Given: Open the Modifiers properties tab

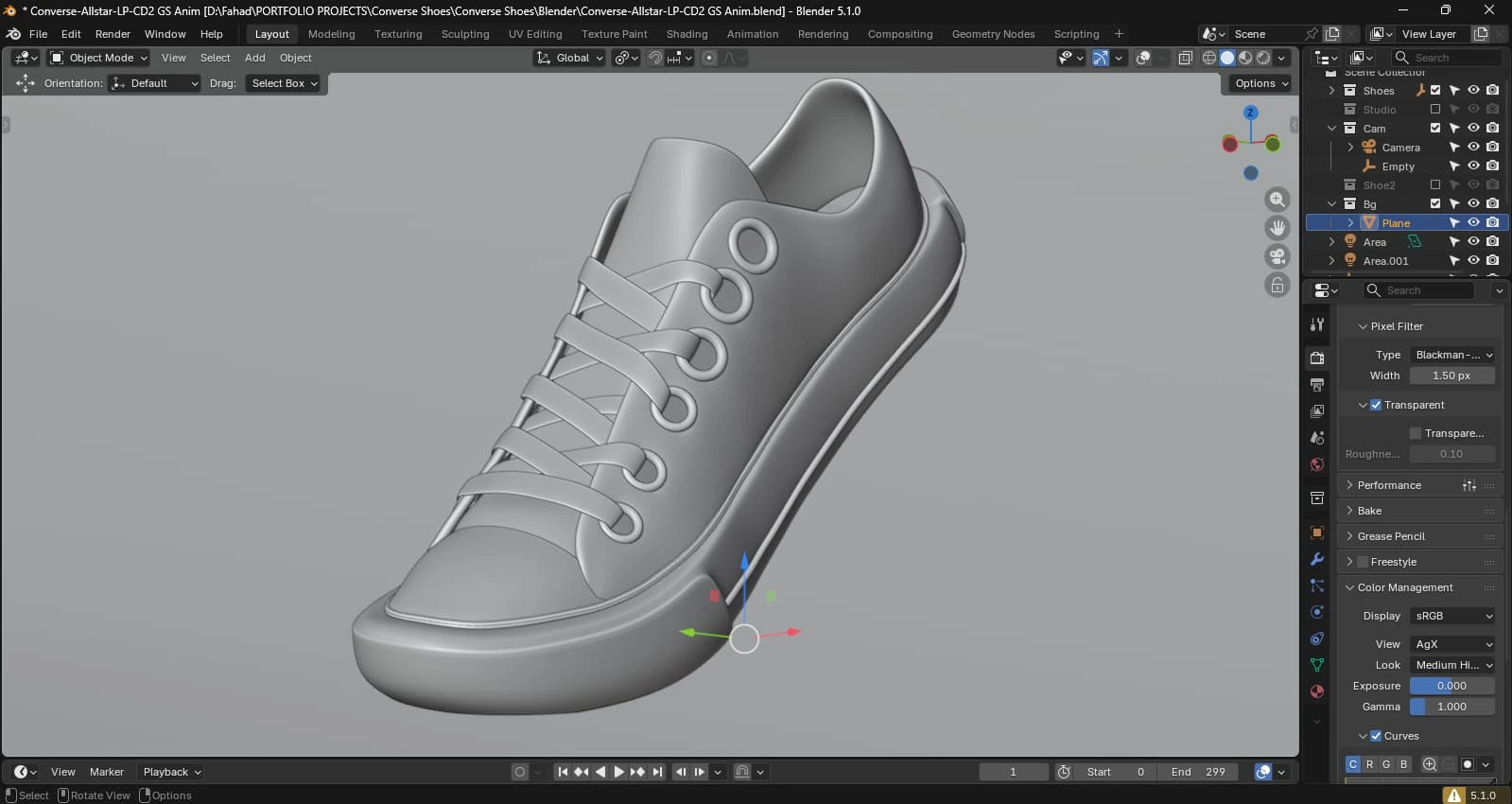Looking at the screenshot, I should click(x=1317, y=559).
